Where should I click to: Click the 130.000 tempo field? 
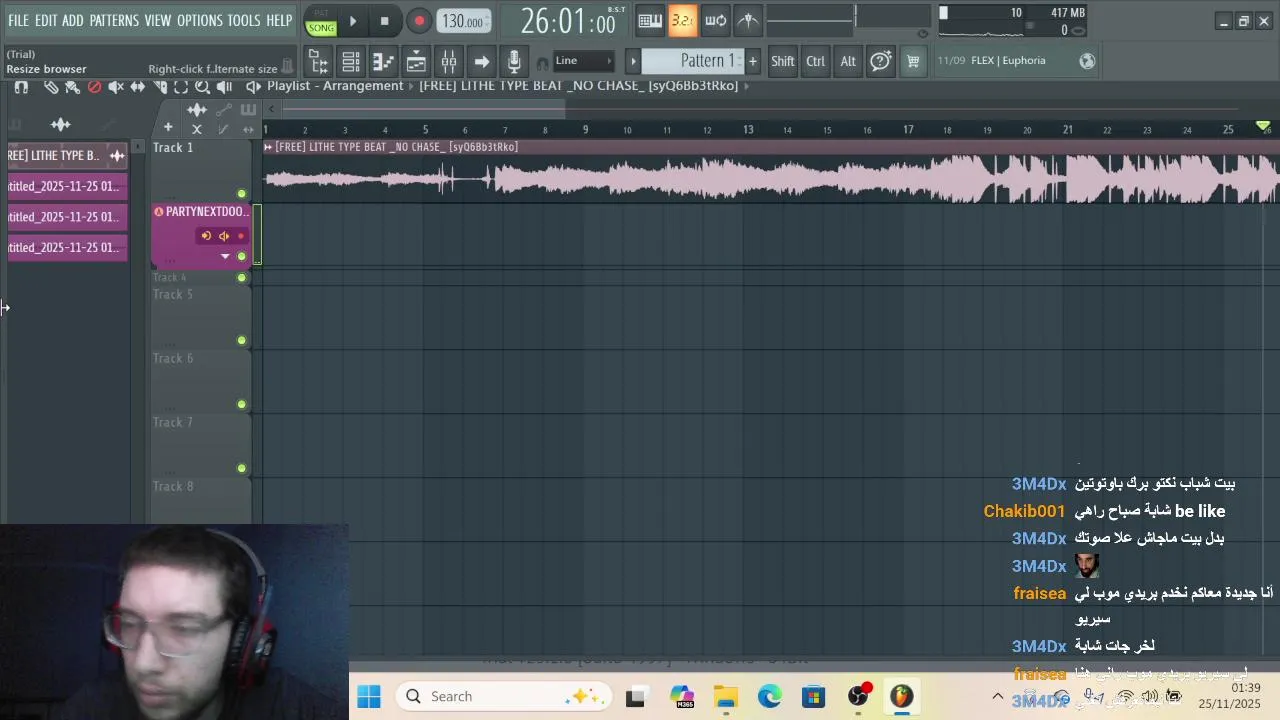click(x=463, y=21)
